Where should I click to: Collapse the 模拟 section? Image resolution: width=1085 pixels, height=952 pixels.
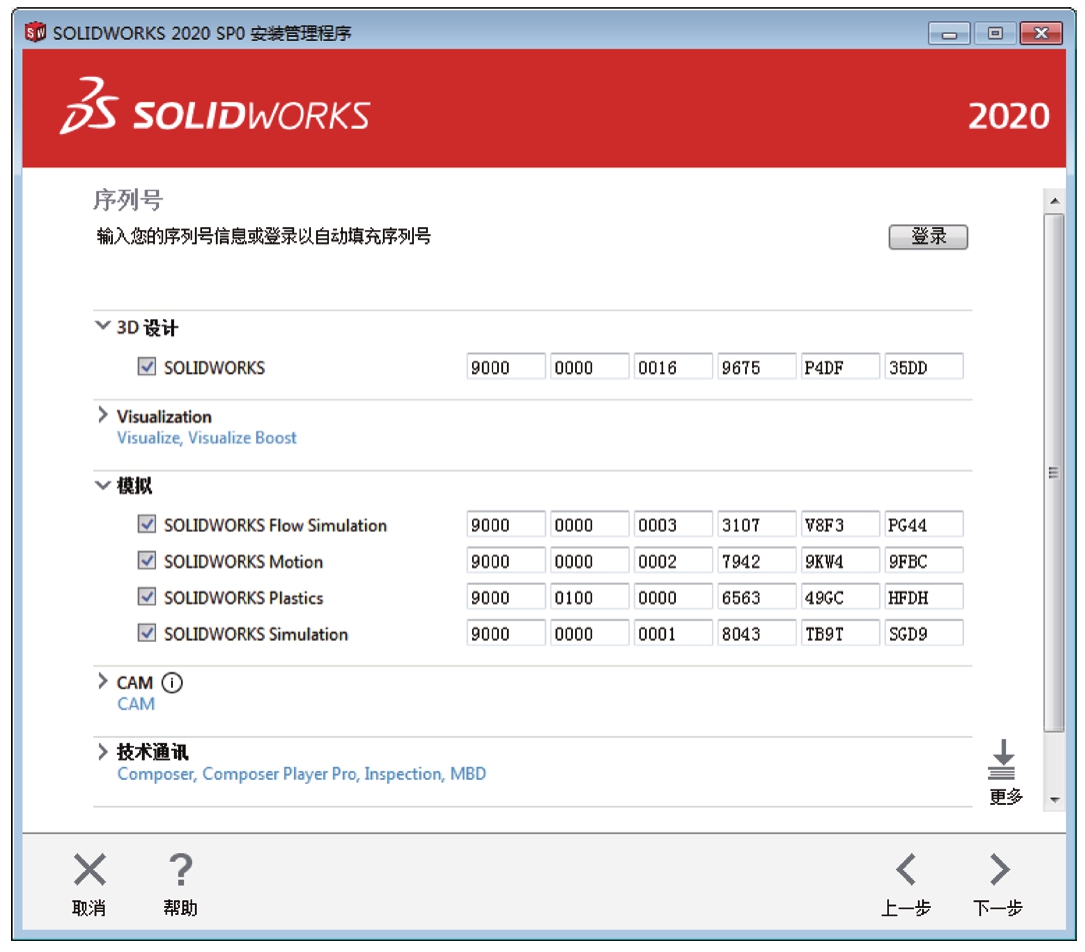[x=102, y=486]
